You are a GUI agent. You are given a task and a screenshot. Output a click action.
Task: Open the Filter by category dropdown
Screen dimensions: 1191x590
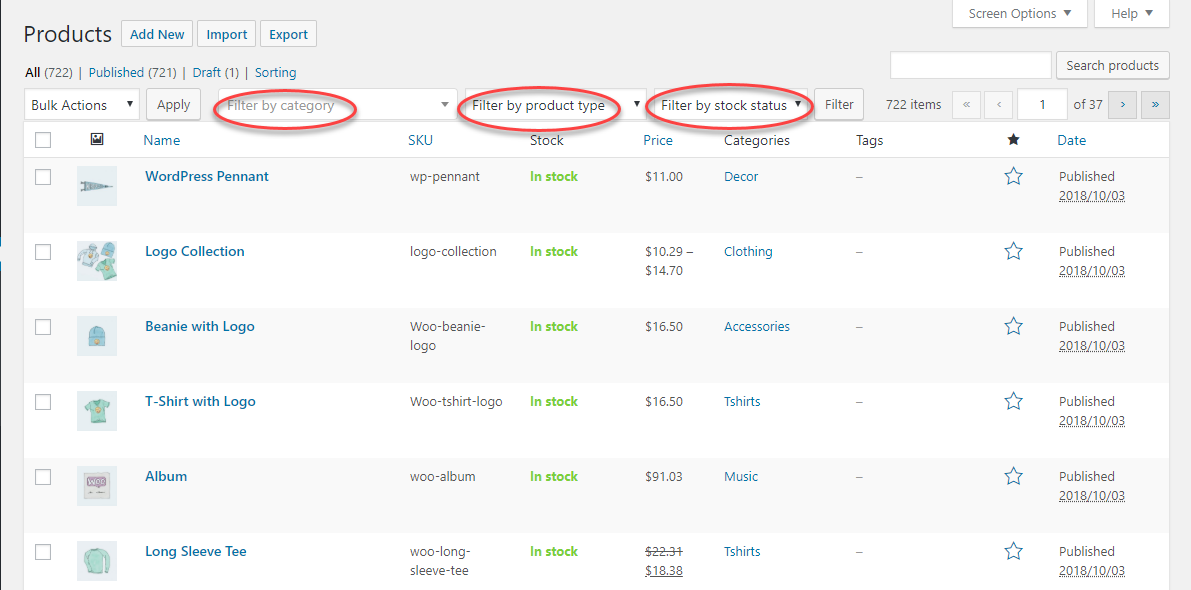337,105
